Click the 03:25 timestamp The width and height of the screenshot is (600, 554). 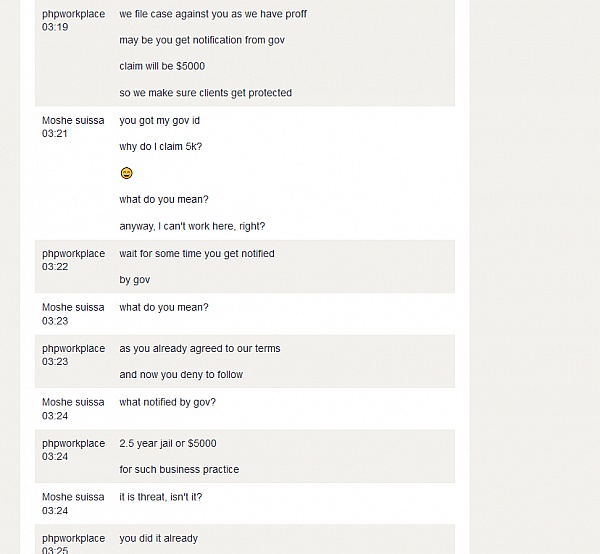pyautogui.click(x=55, y=550)
